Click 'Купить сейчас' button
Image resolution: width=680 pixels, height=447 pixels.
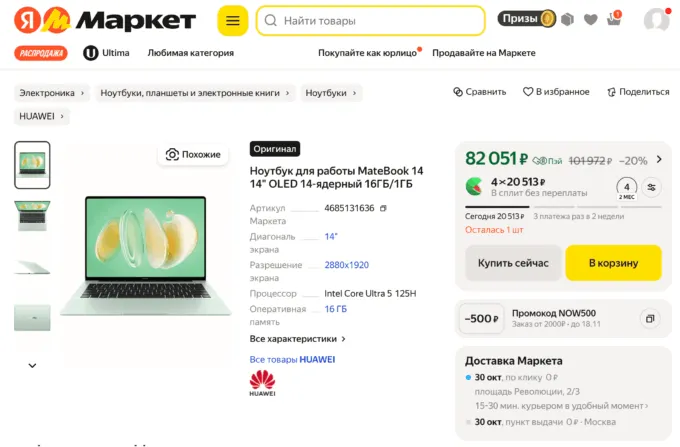[x=513, y=263]
